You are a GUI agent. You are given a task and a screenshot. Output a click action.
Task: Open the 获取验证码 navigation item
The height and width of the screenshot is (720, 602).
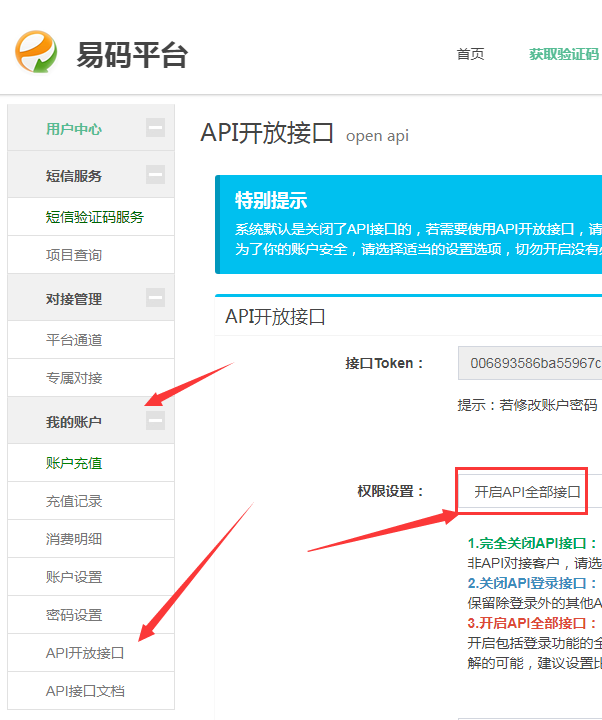pos(564,54)
